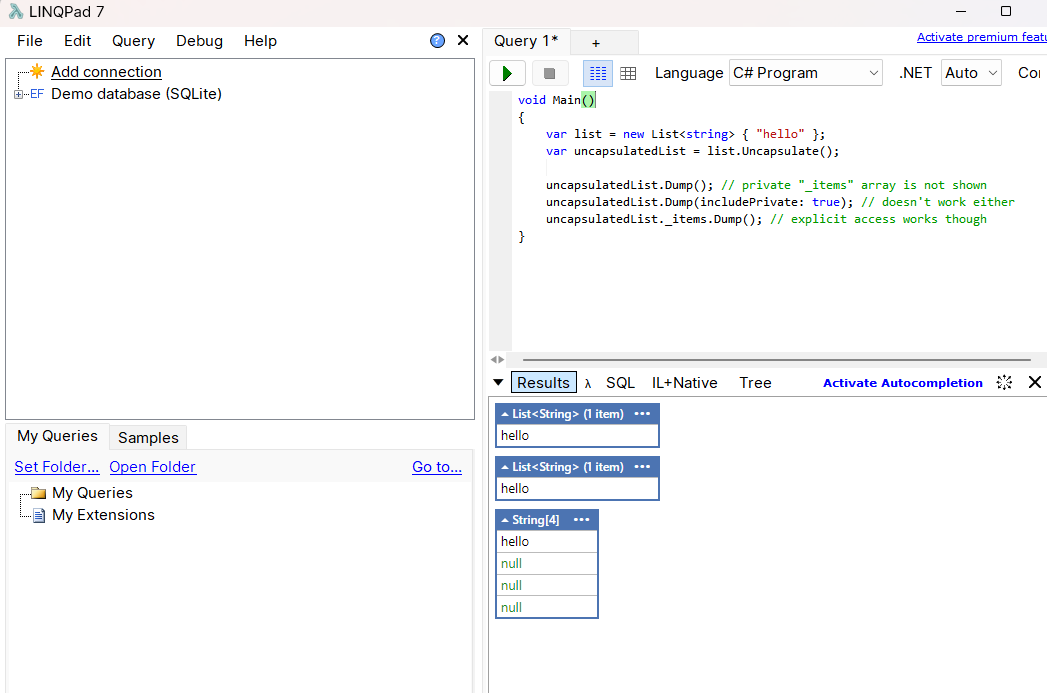Screen dimensions: 1047x693
Task: Click the results pane options dropdown triangle
Action: pos(498,383)
